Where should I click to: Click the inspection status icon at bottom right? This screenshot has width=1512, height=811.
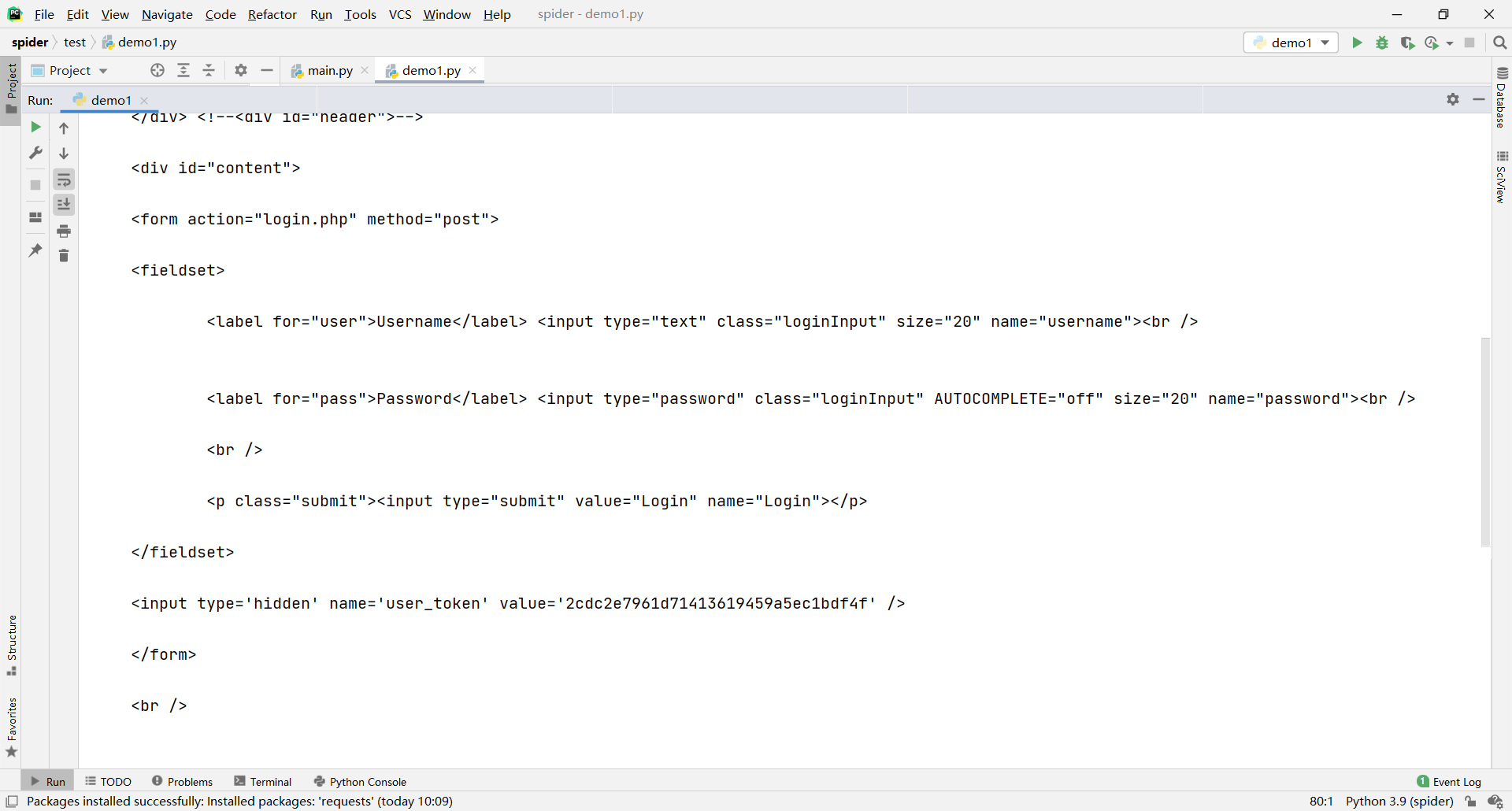(x=1495, y=801)
